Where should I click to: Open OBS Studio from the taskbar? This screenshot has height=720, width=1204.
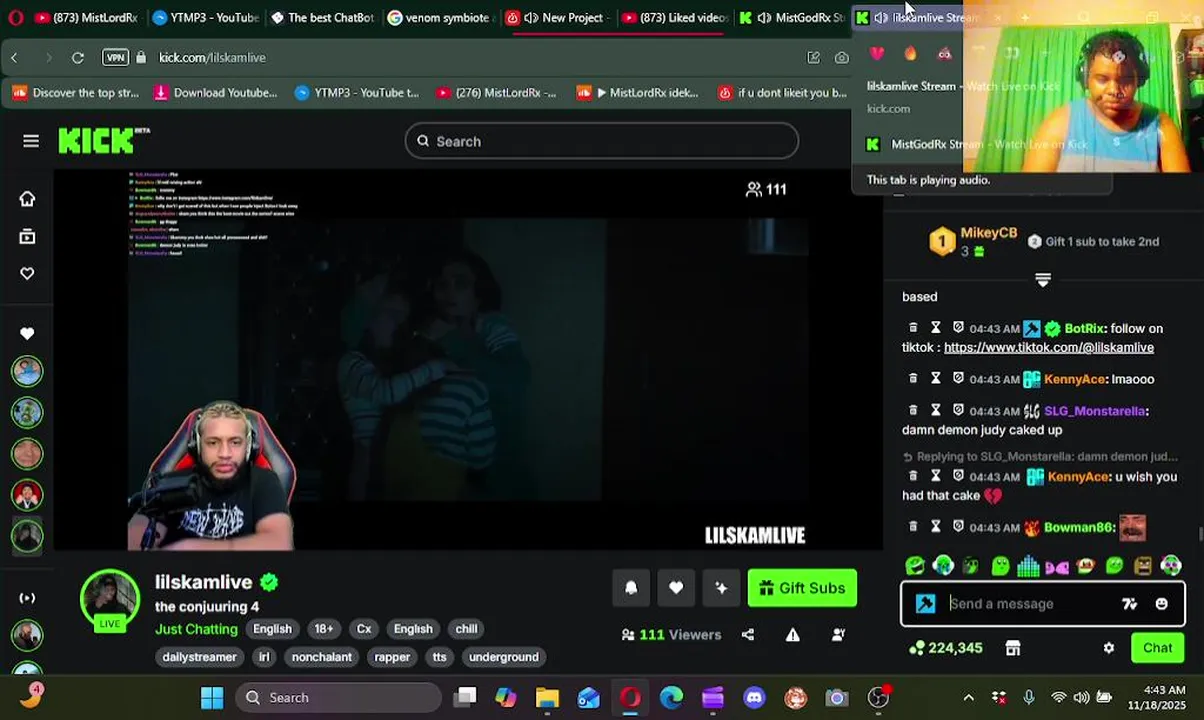click(878, 698)
